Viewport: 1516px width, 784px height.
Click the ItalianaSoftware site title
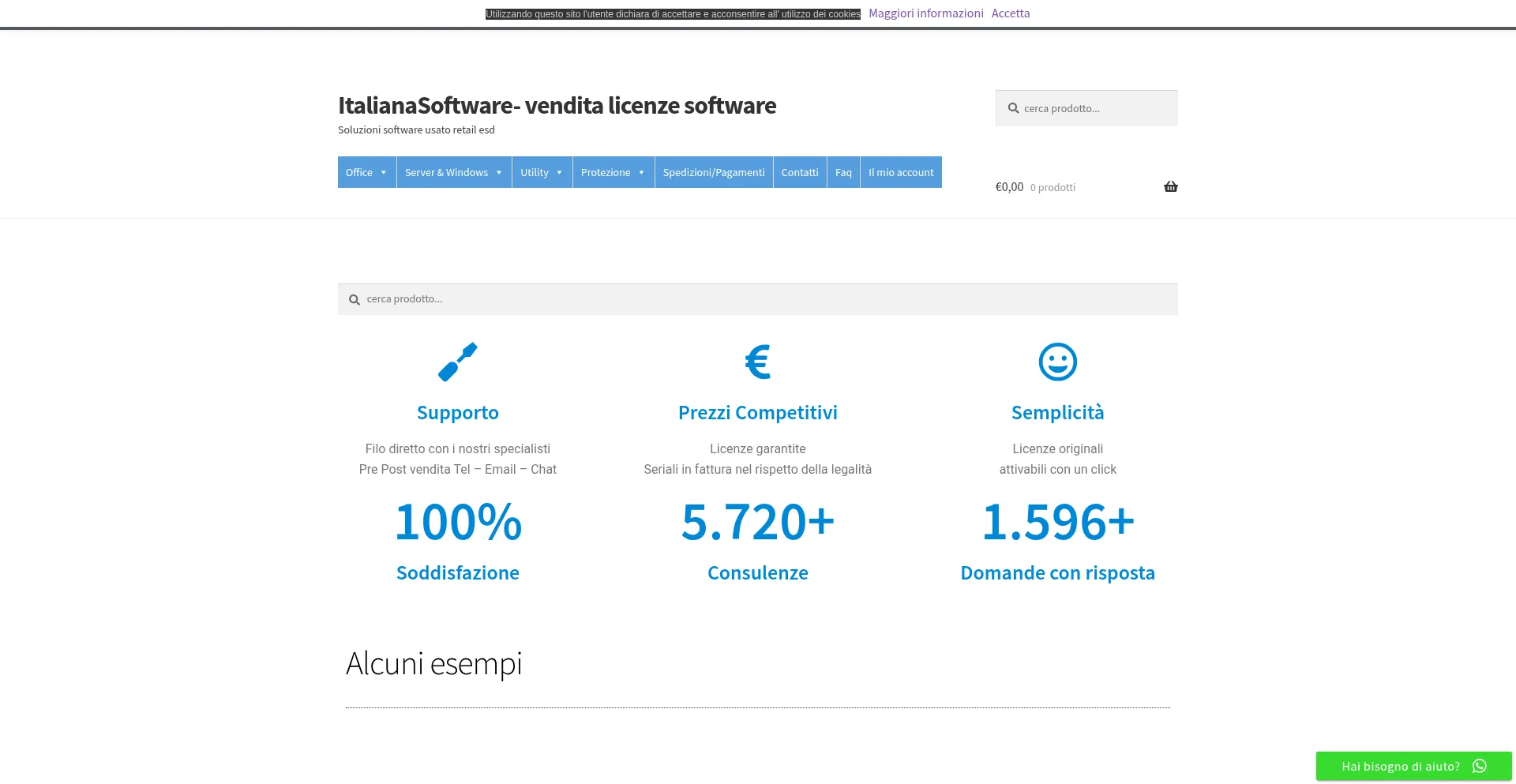[x=557, y=105]
